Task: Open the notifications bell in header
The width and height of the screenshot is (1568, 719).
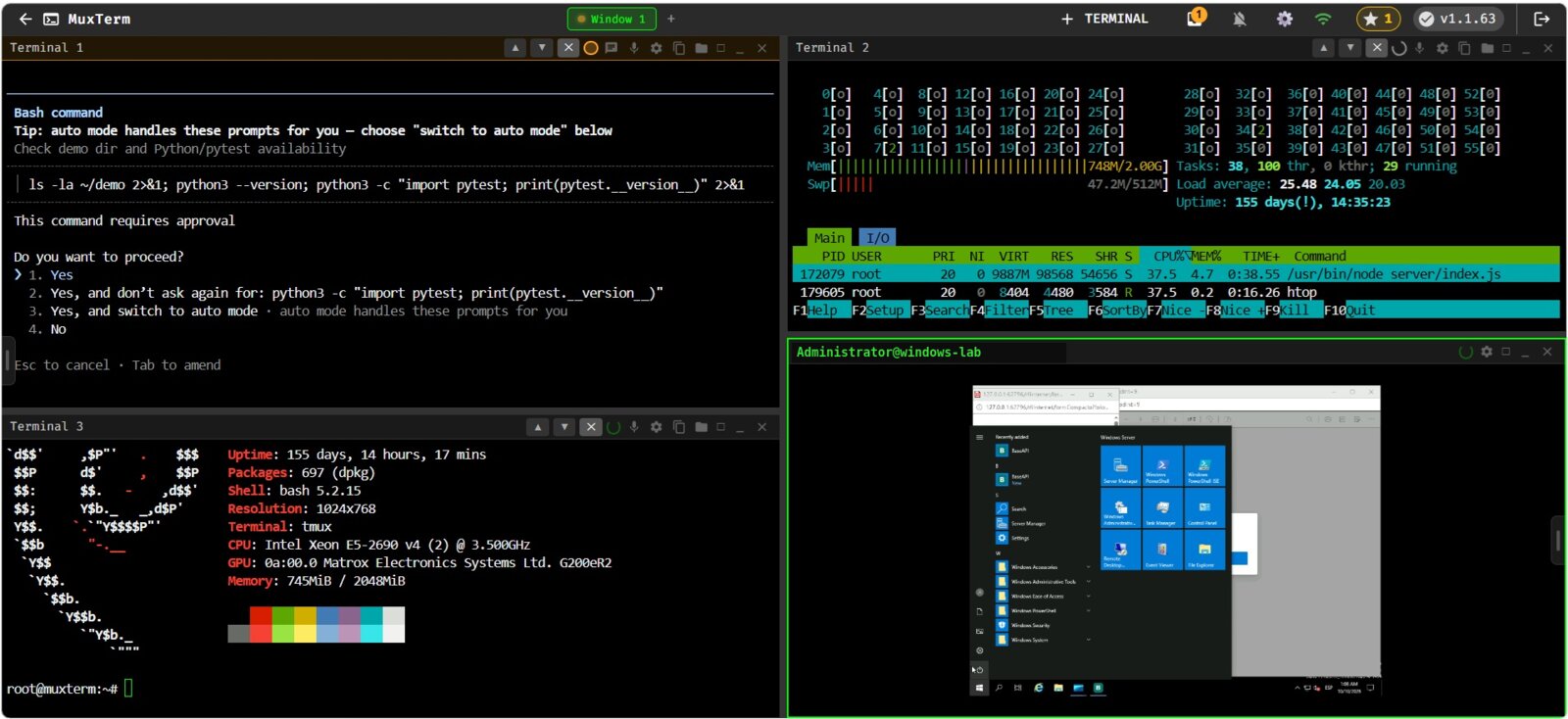Action: tap(1239, 19)
